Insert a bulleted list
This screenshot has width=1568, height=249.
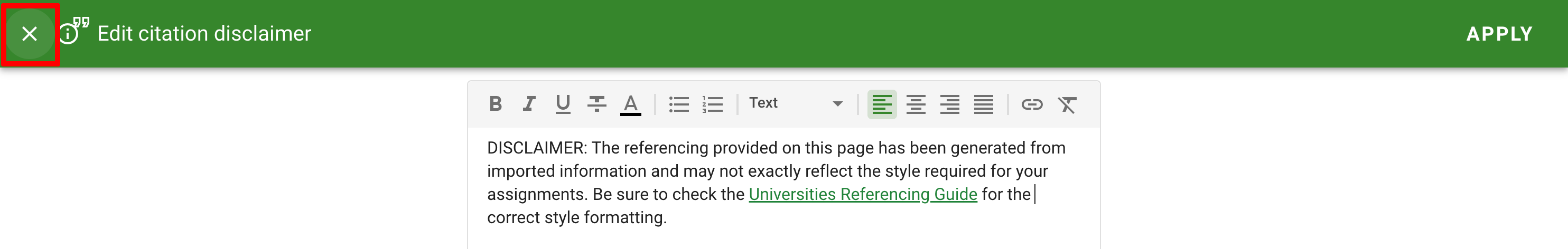coord(679,104)
